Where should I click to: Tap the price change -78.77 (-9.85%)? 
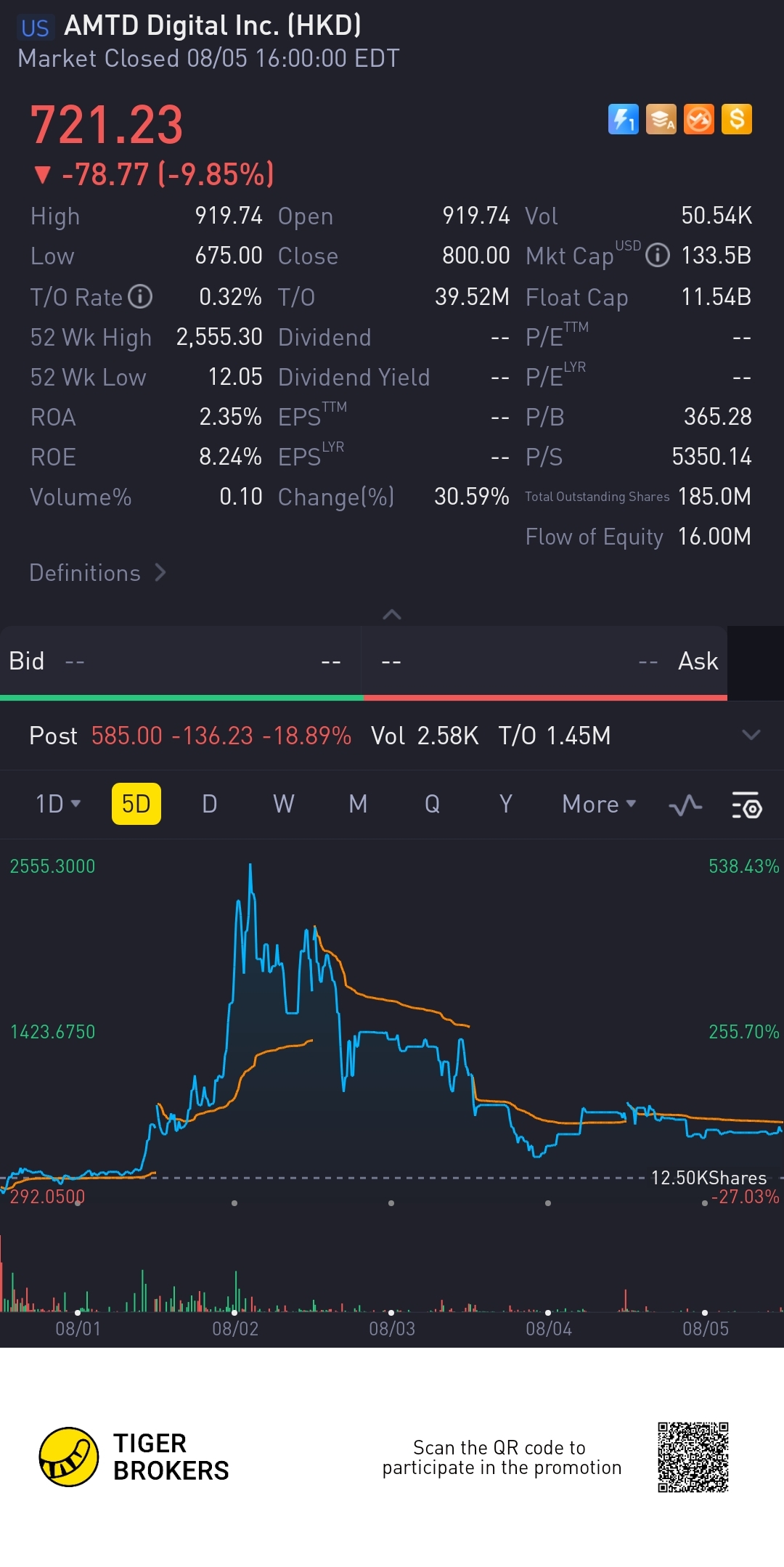point(154,174)
